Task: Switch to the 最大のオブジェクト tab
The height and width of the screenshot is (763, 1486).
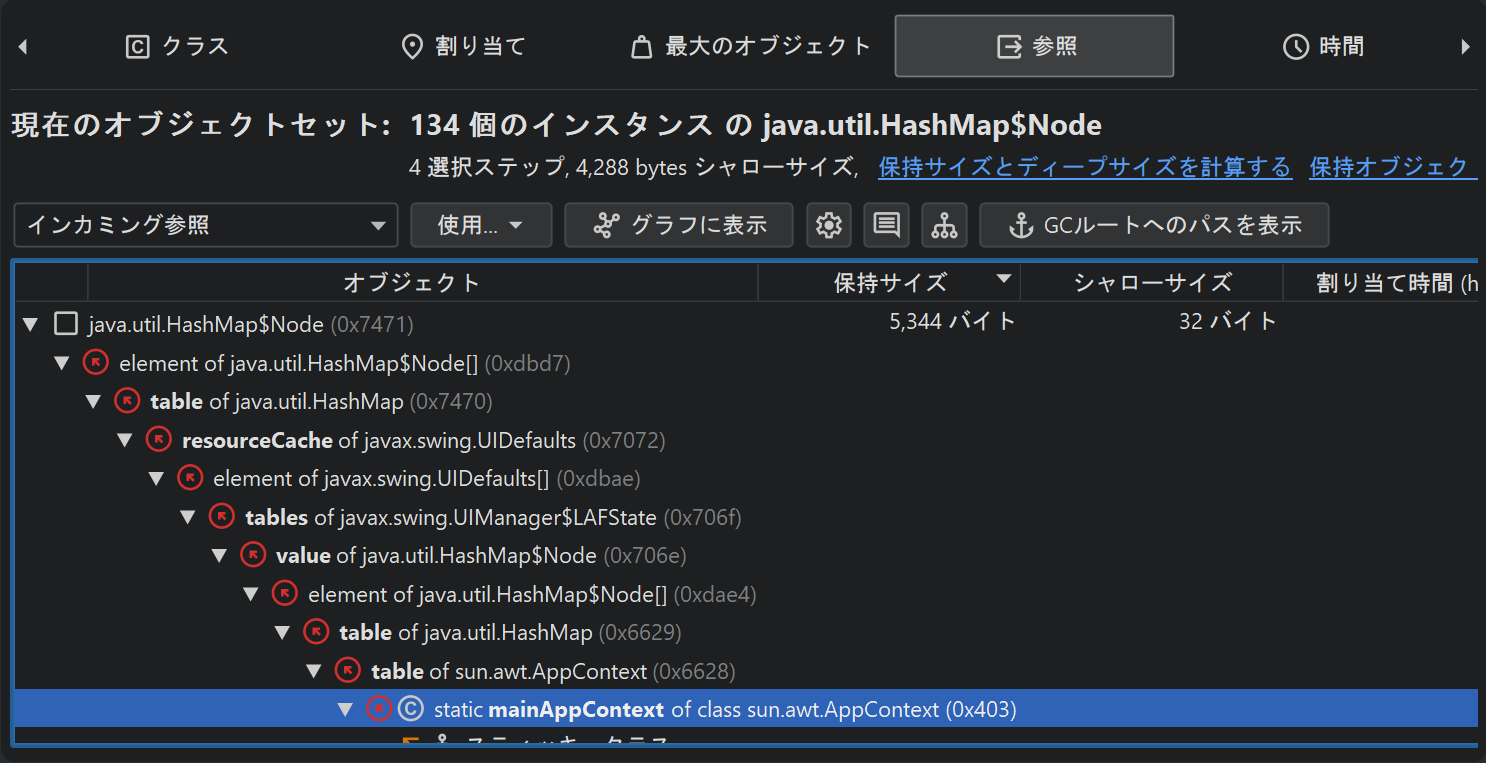Action: tap(751, 46)
